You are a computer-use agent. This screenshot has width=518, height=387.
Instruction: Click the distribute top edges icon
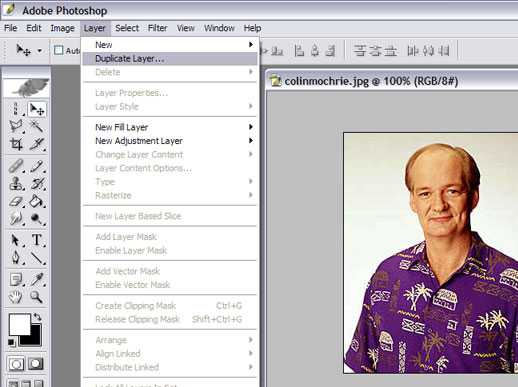coord(359,51)
